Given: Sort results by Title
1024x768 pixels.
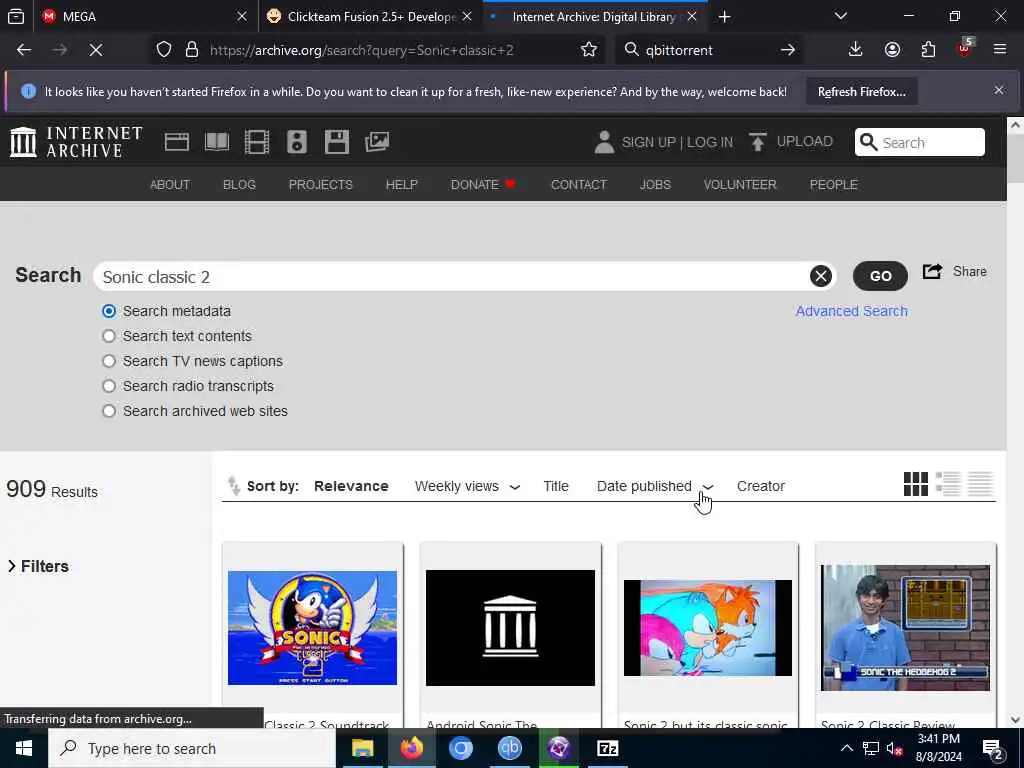Looking at the screenshot, I should (556, 486).
